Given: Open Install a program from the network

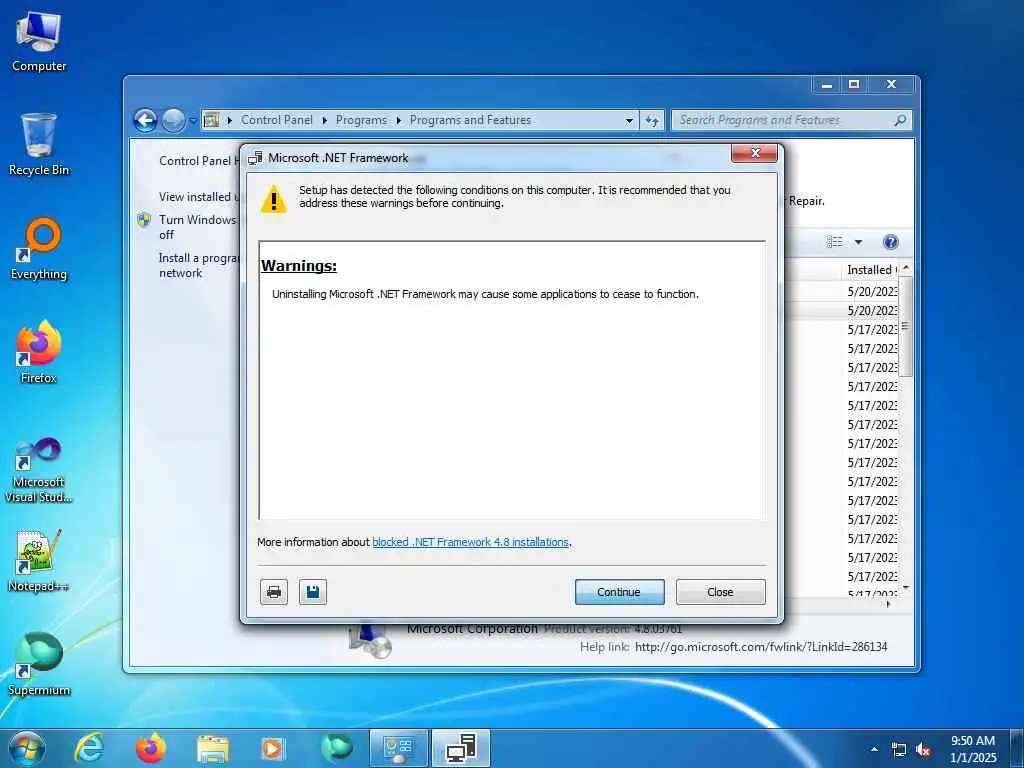Looking at the screenshot, I should pos(198,265).
